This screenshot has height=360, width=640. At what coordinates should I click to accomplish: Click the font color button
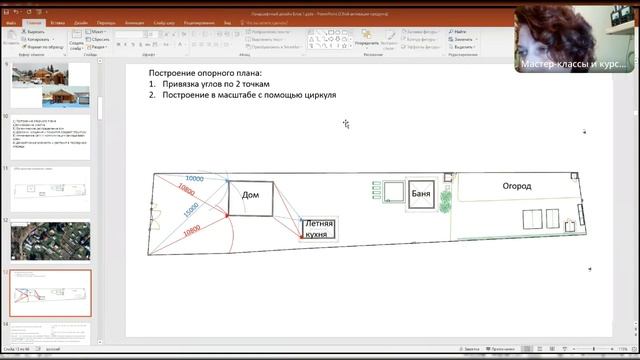pos(180,44)
